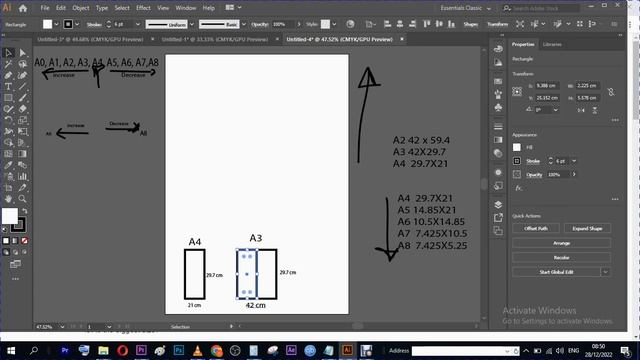Viewport: 640px width, 360px height.
Task: Switch to the Untitled-1 document tab
Action: point(215,39)
